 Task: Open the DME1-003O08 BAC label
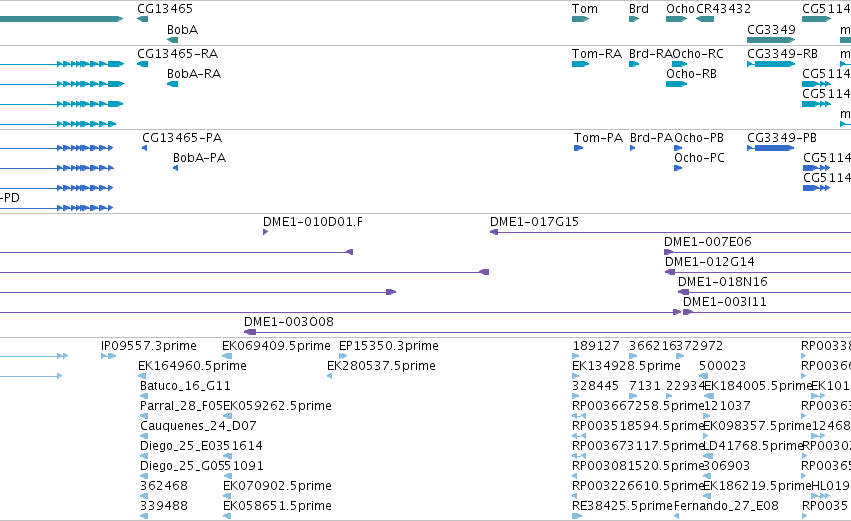[x=289, y=322]
